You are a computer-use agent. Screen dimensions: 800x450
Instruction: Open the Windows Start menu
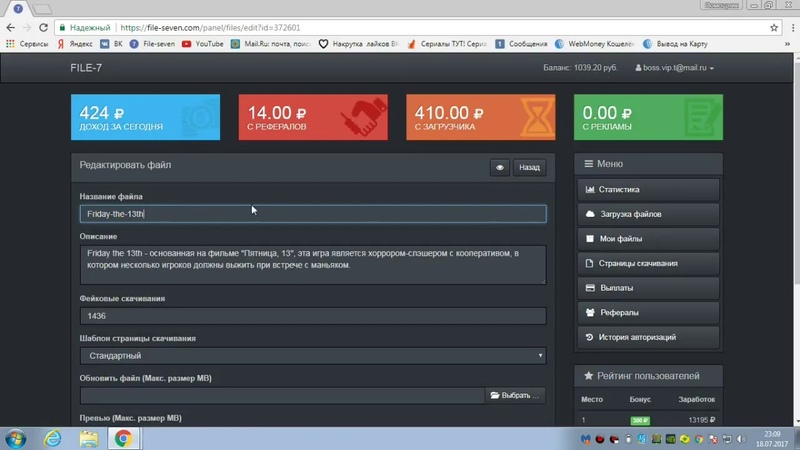coord(16,438)
